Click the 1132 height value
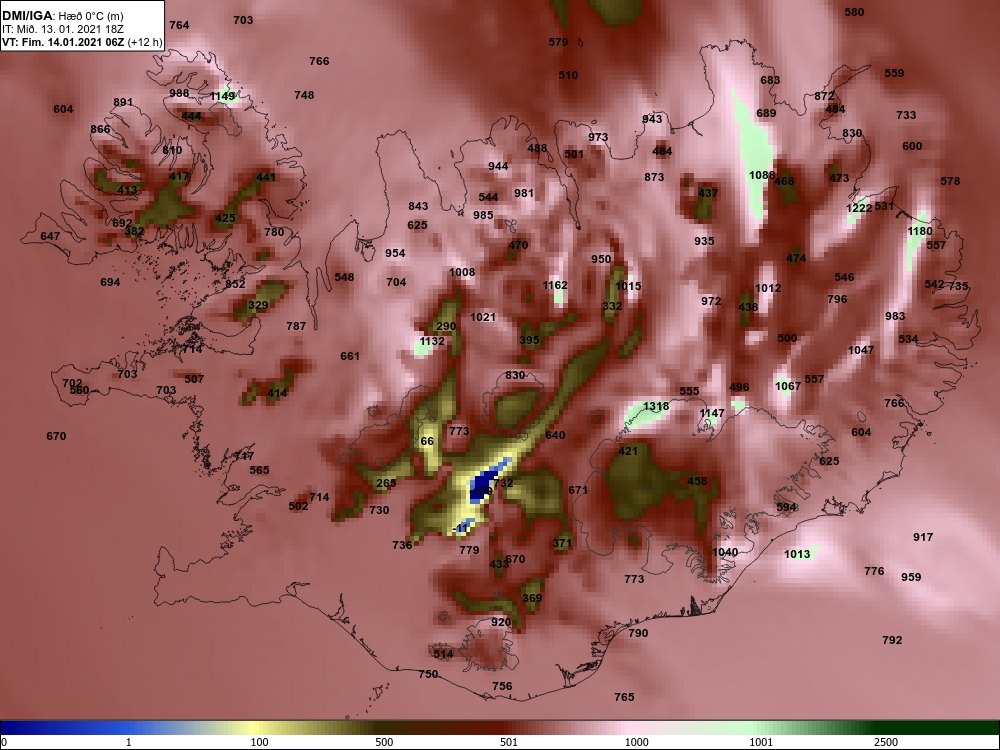 point(432,341)
